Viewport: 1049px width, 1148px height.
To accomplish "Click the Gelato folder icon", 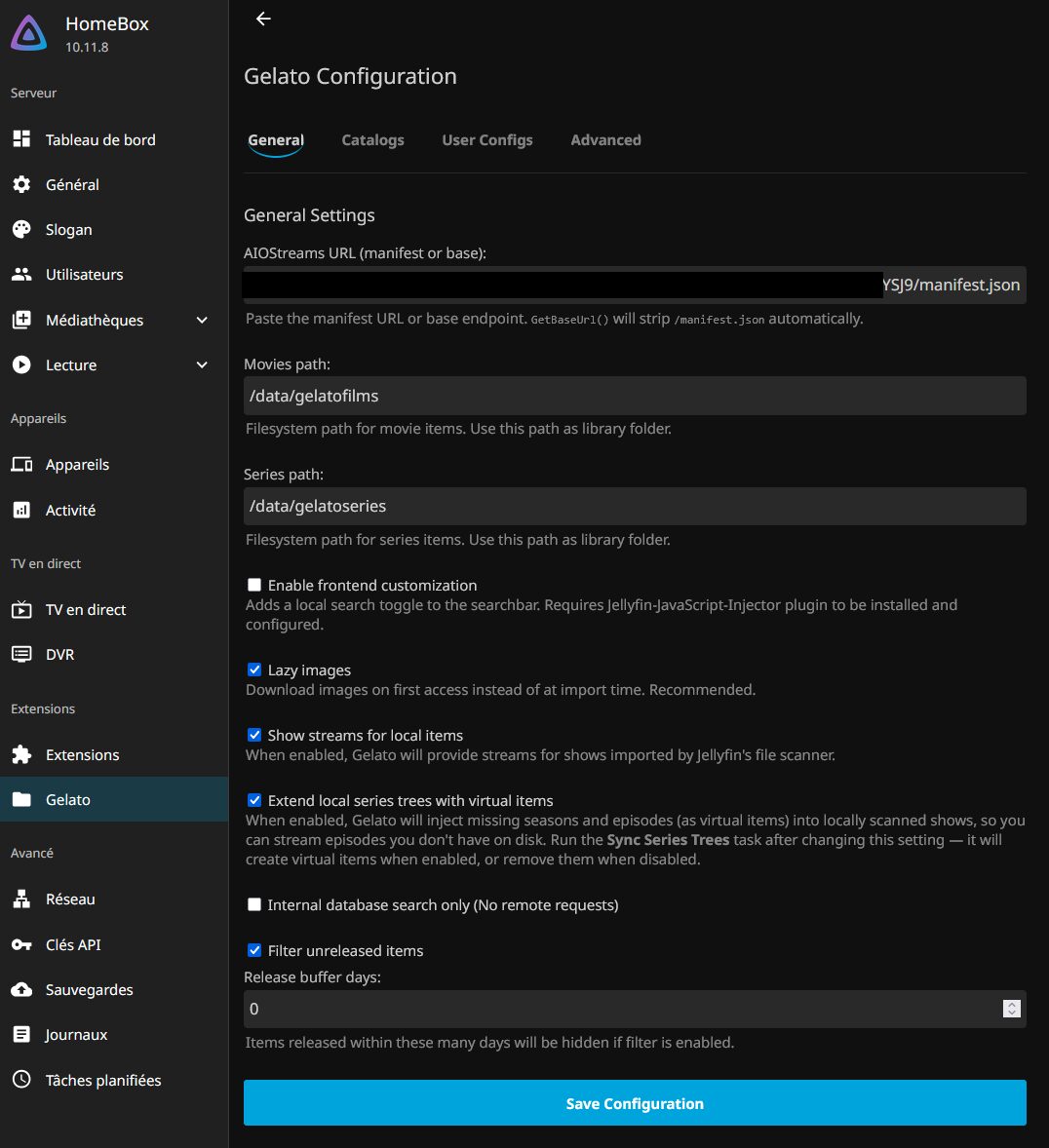I will (22, 799).
